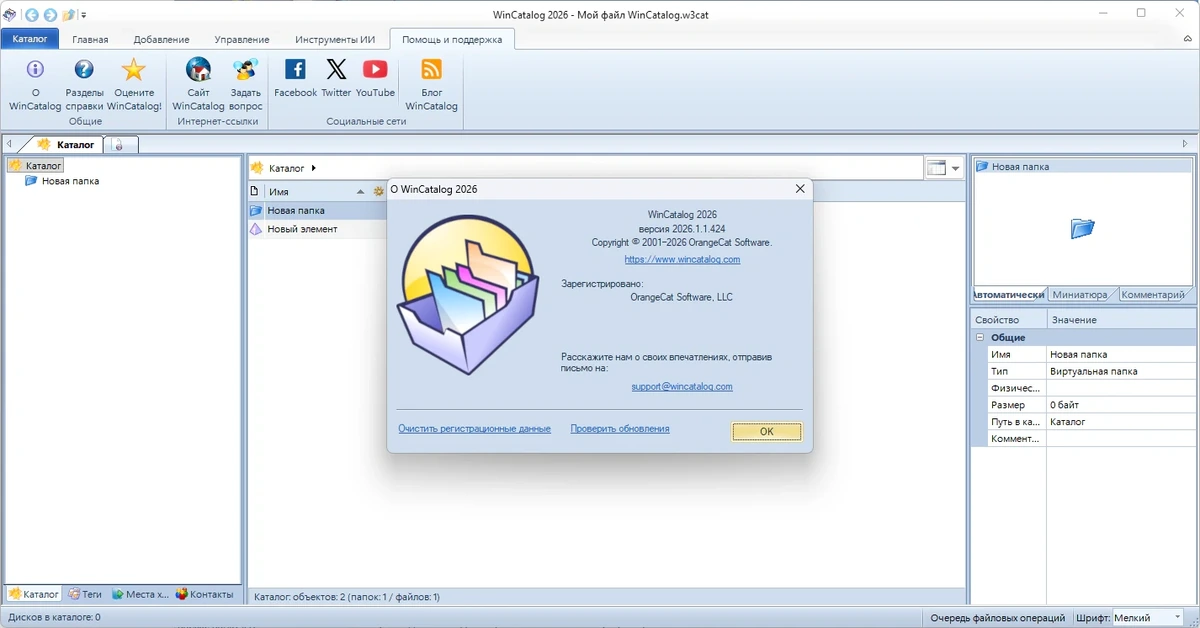Click the file icon column header
The image size is (1200, 628).
[x=255, y=191]
